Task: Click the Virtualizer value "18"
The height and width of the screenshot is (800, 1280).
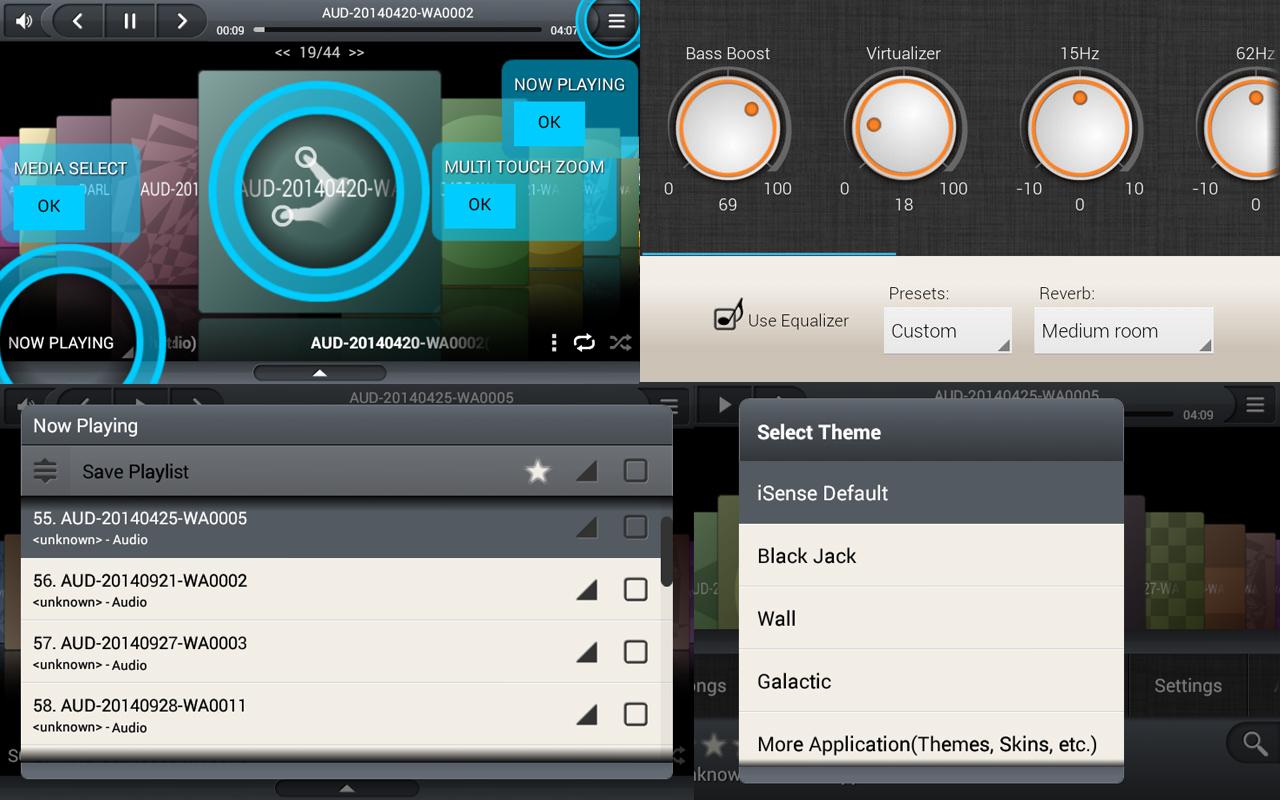Action: click(904, 205)
